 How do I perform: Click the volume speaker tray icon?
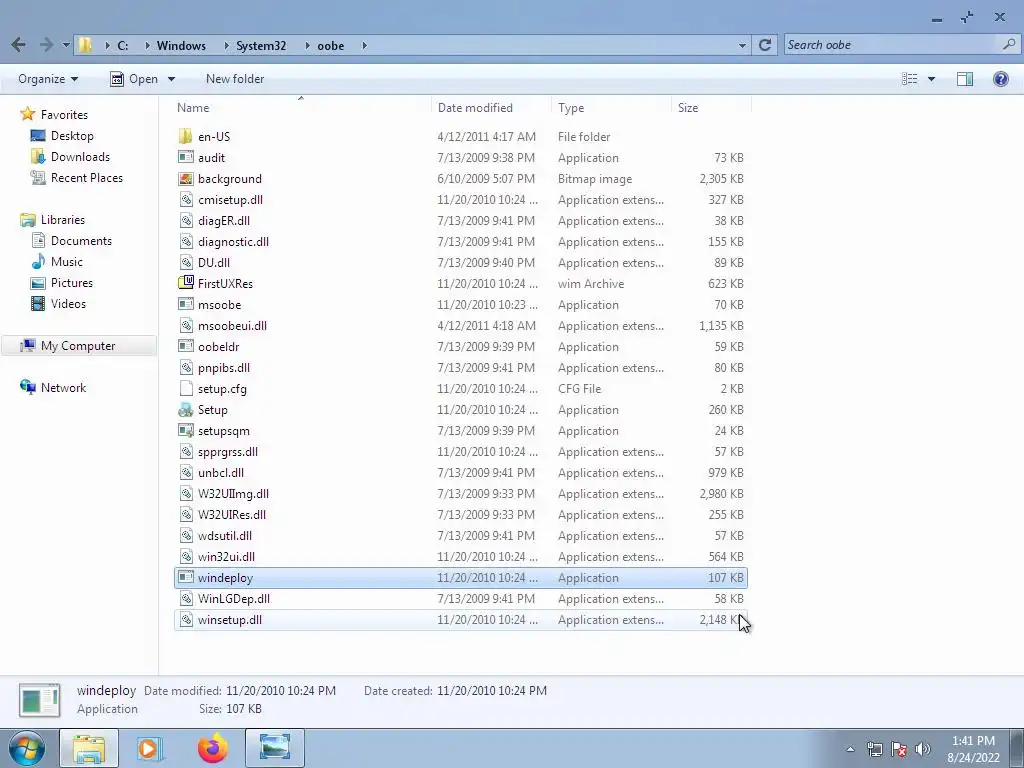click(x=923, y=749)
